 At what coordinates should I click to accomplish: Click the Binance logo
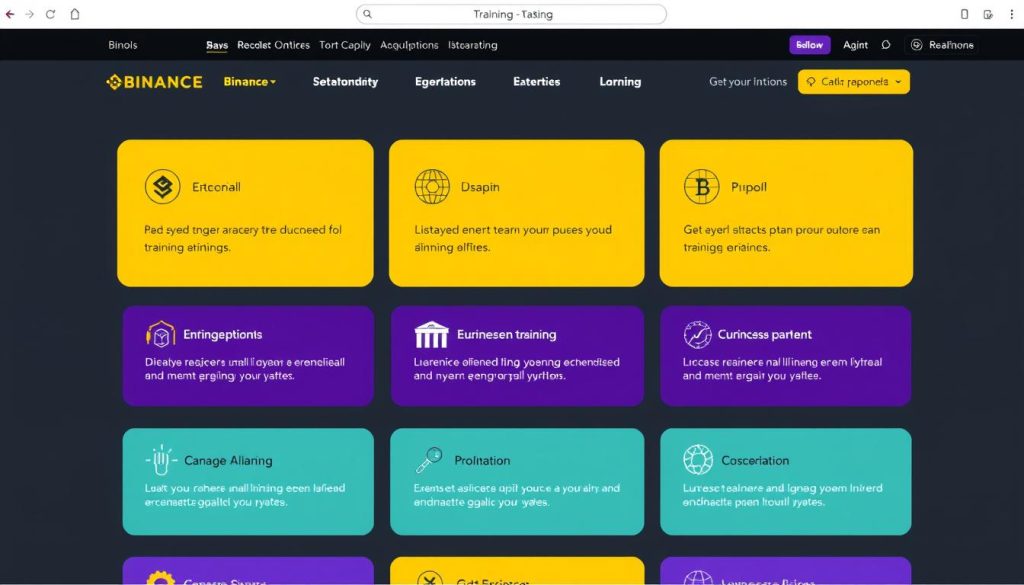pos(154,82)
